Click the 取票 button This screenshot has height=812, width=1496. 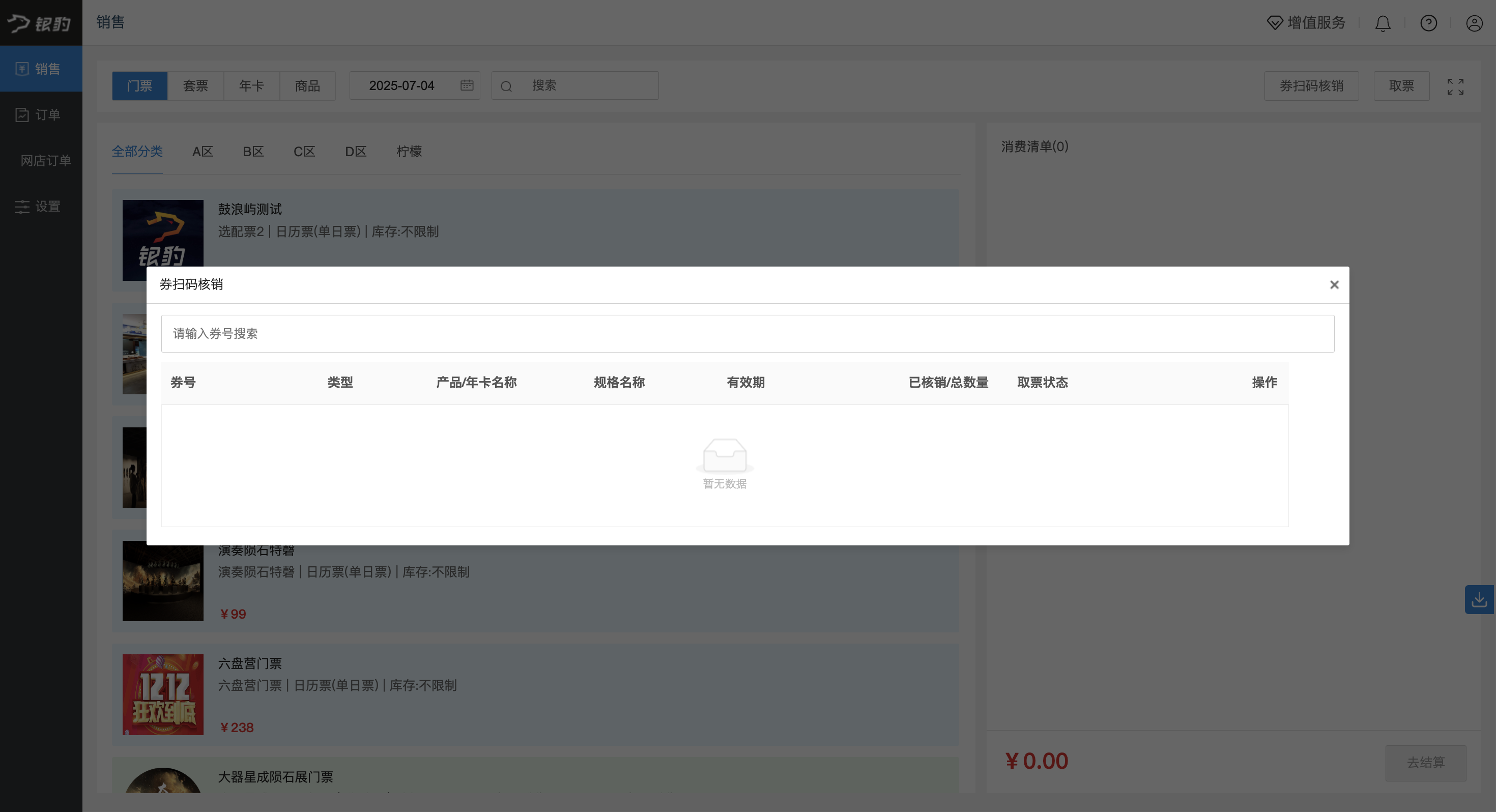[x=1401, y=86]
